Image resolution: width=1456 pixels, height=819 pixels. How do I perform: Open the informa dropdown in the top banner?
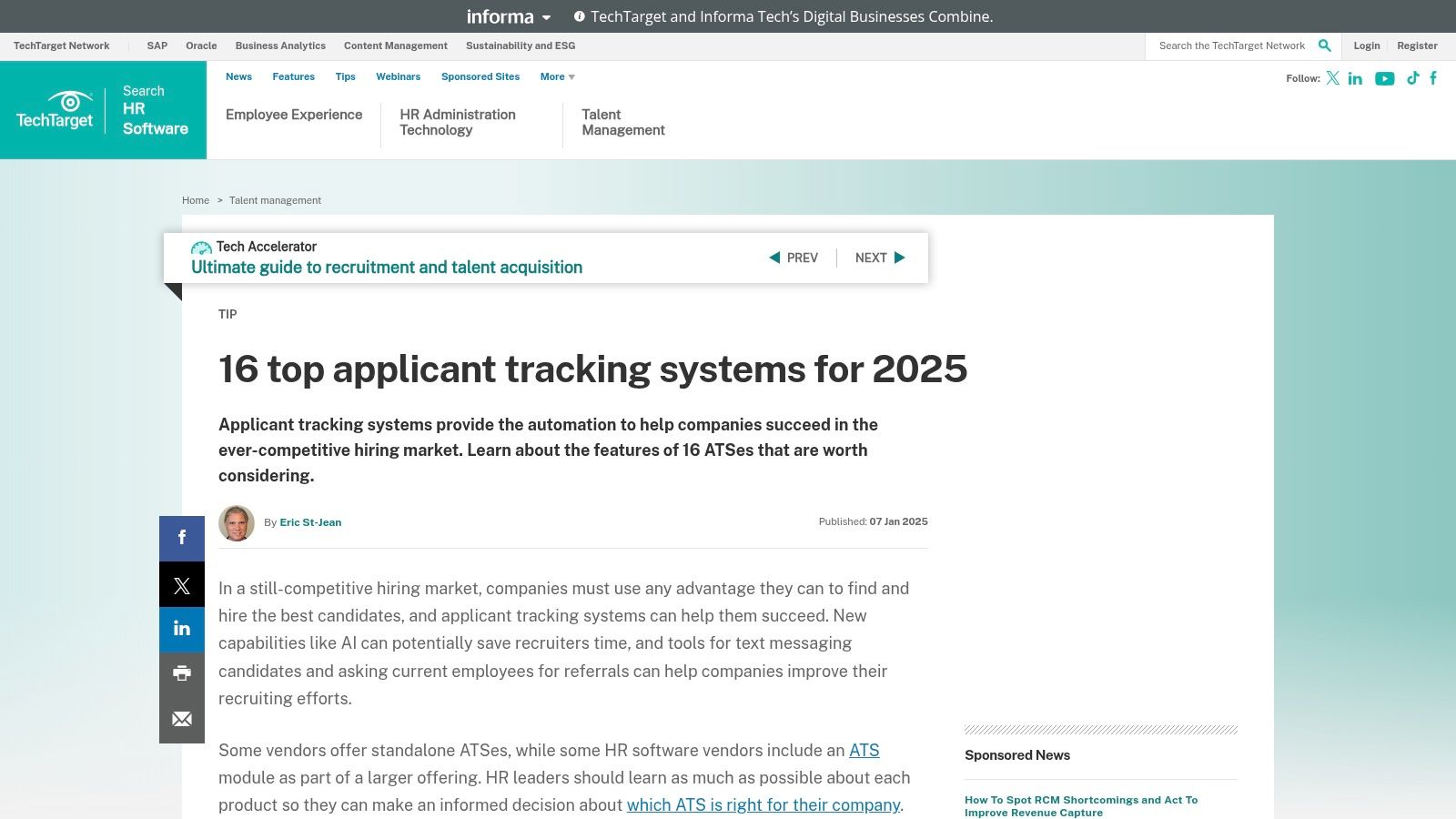click(x=508, y=16)
